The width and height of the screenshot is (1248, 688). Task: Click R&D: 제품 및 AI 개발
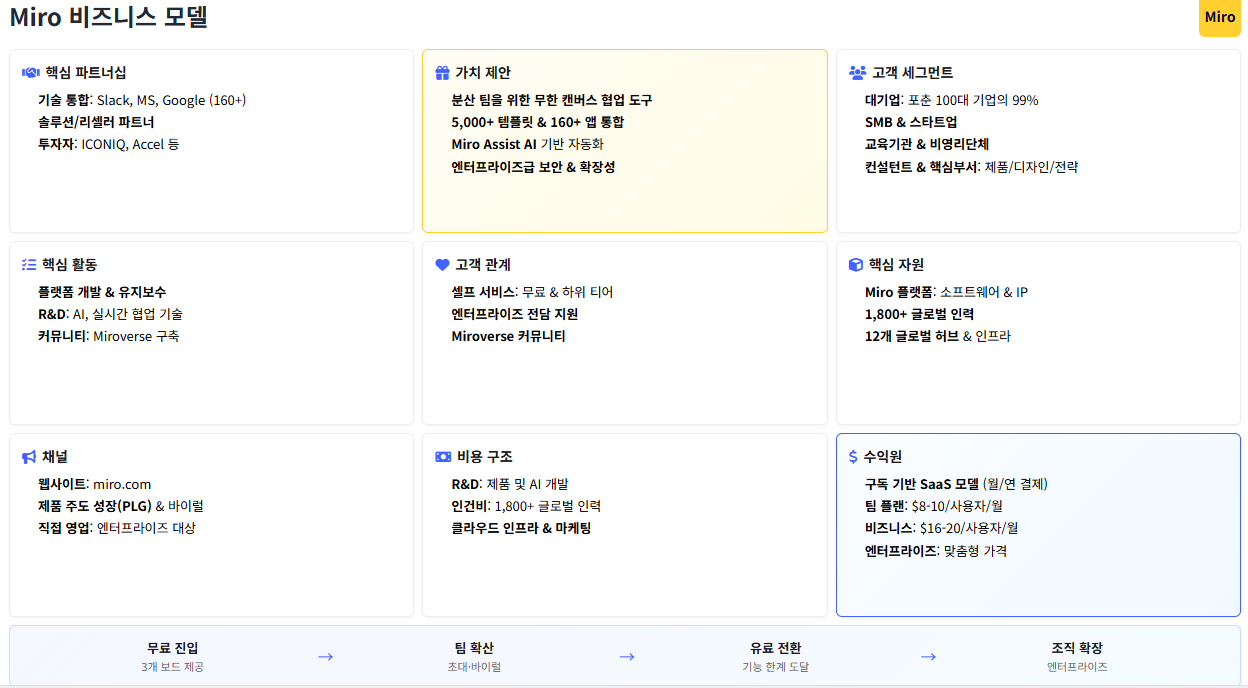[510, 484]
